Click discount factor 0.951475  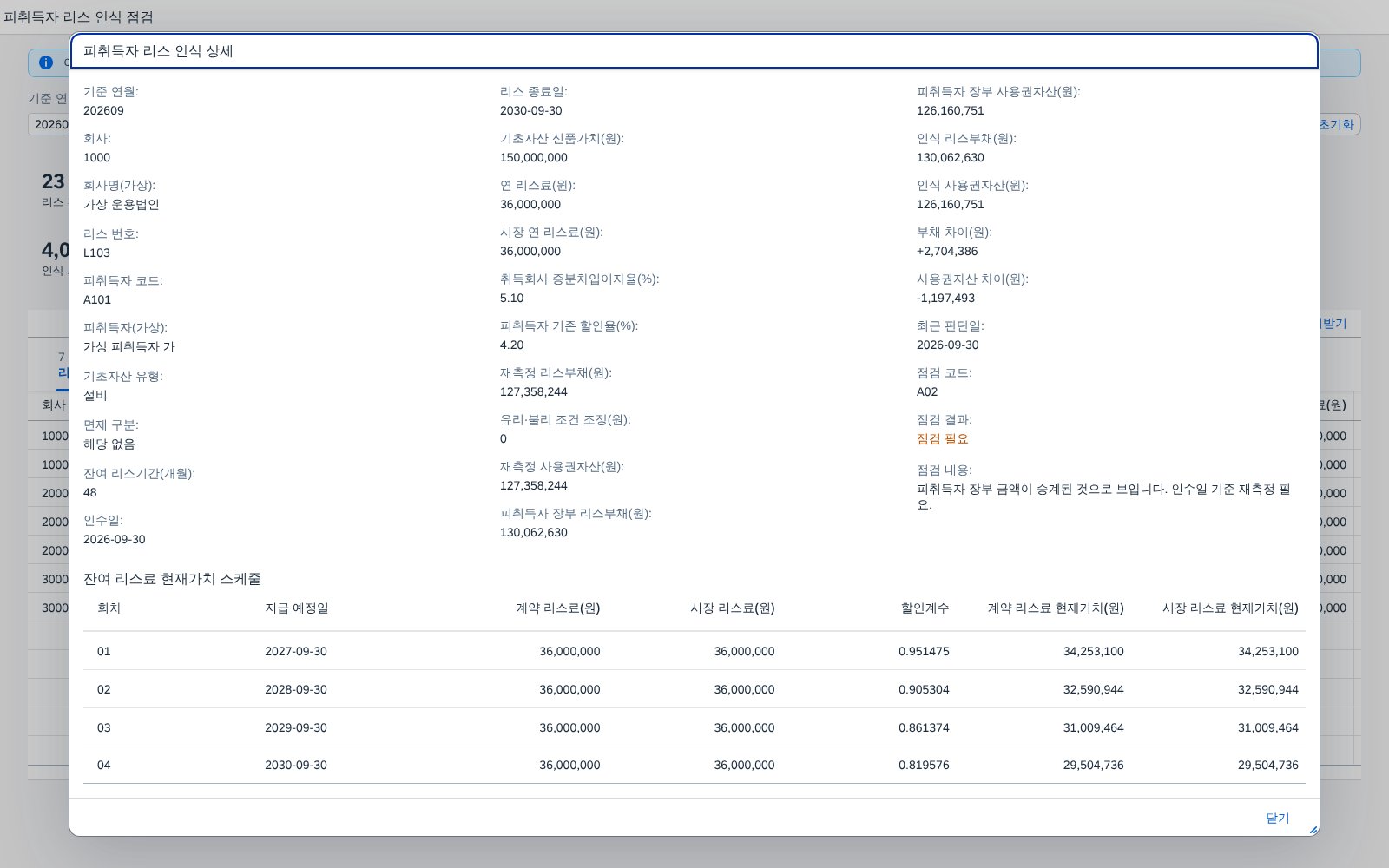click(x=924, y=651)
